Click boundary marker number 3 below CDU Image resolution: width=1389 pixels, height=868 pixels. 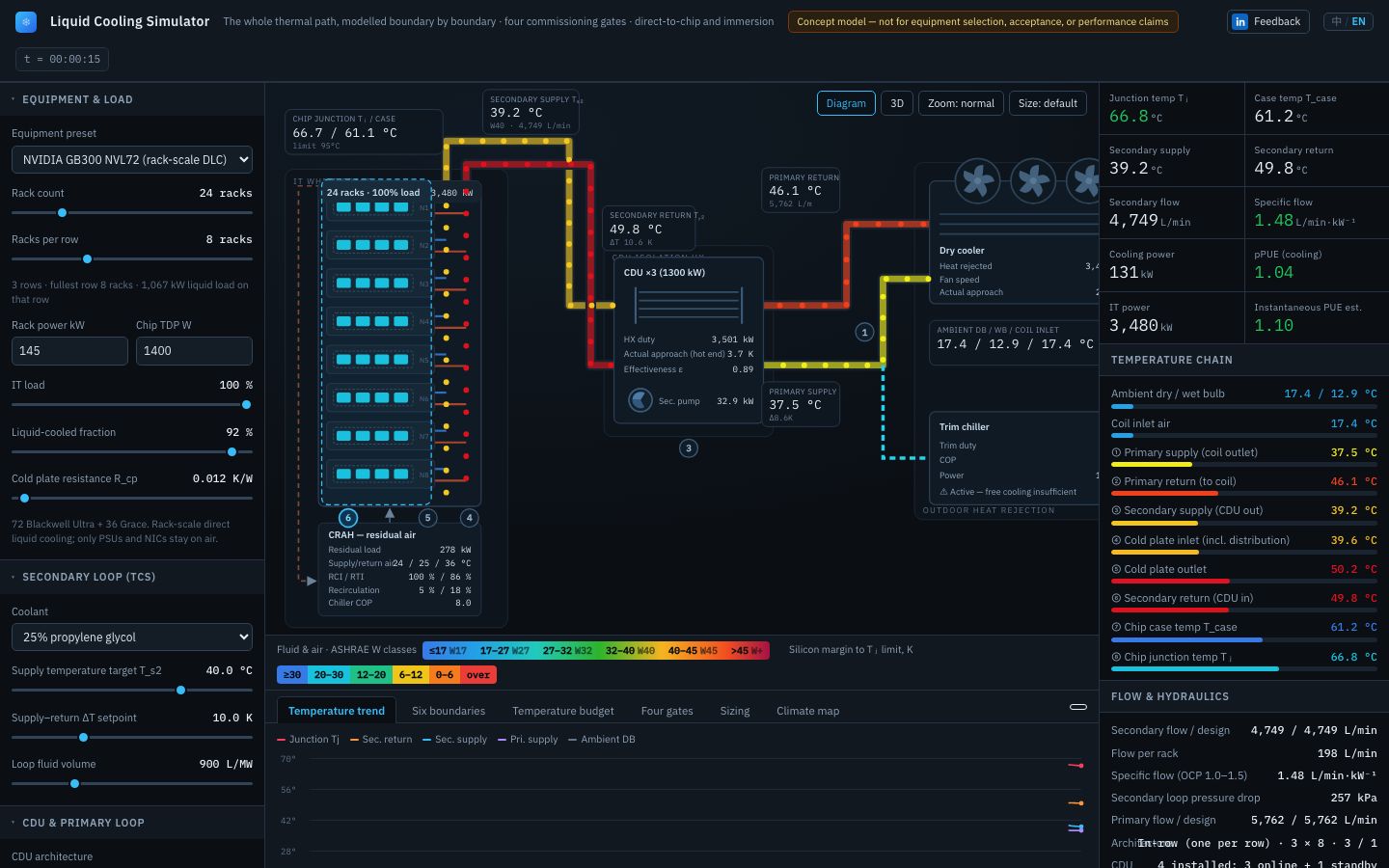(x=689, y=448)
